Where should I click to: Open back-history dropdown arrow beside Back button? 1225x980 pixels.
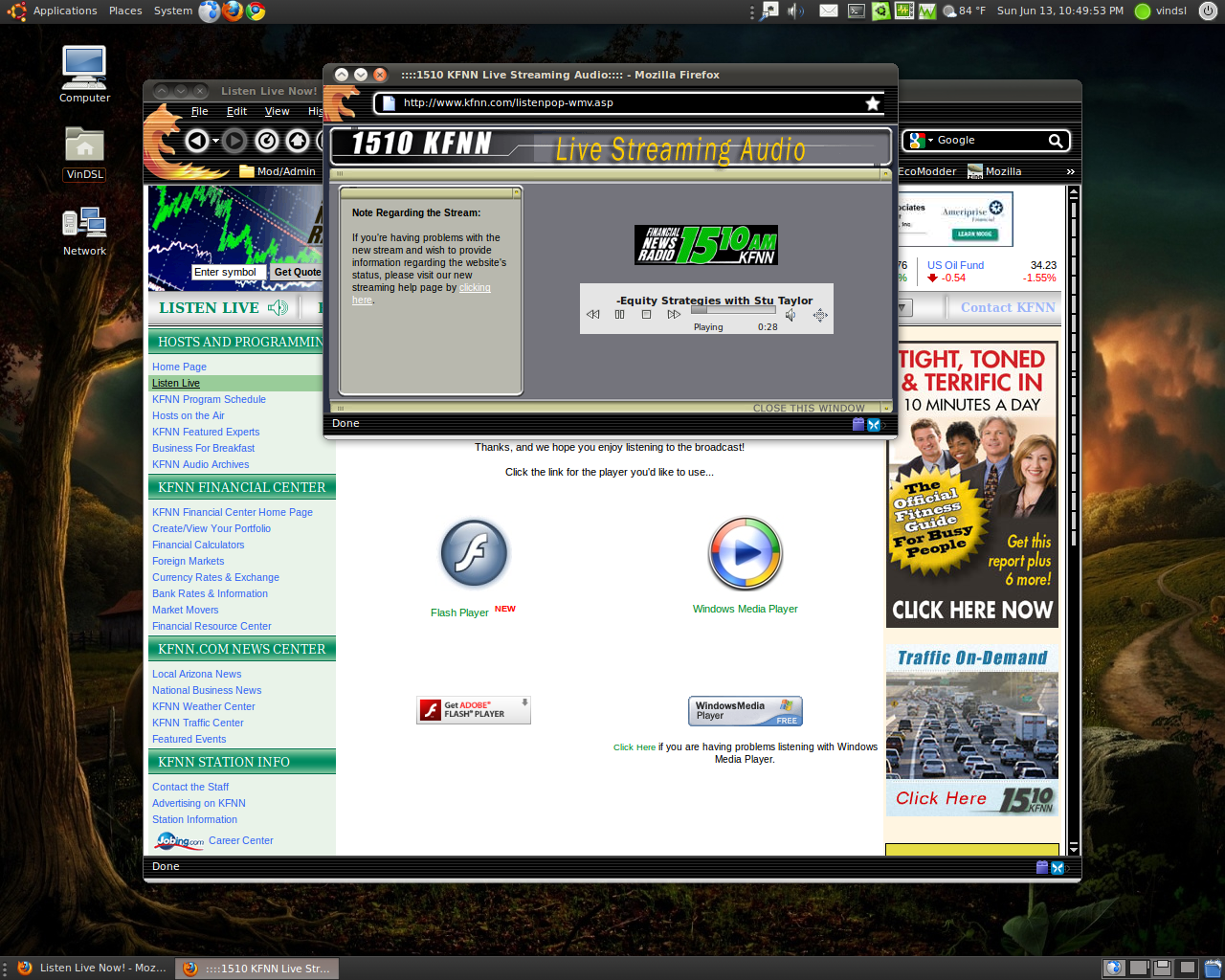click(215, 141)
